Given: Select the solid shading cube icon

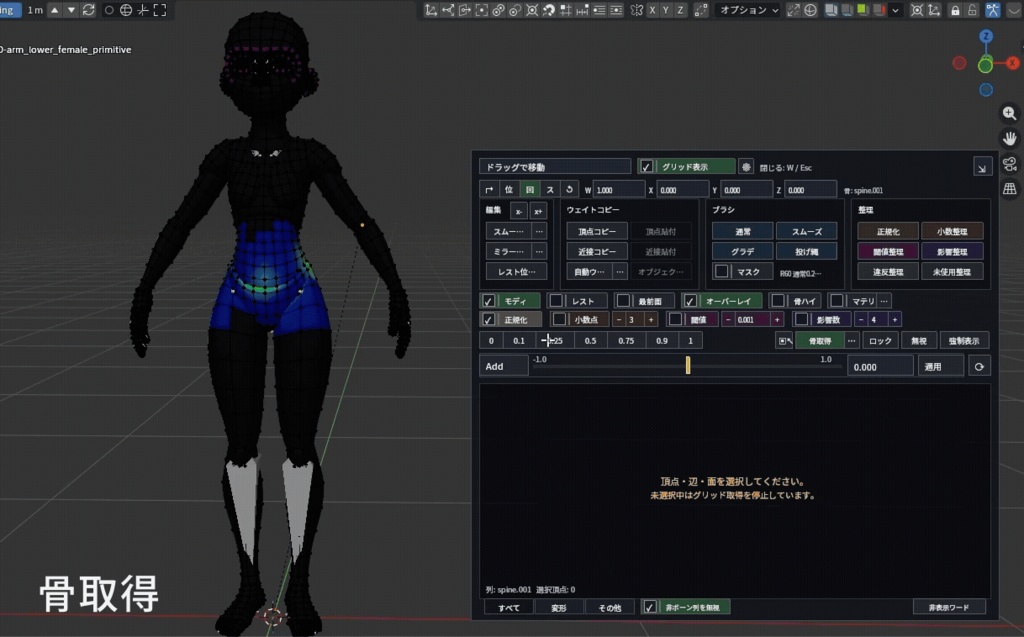Looking at the screenshot, I should 831,10.
